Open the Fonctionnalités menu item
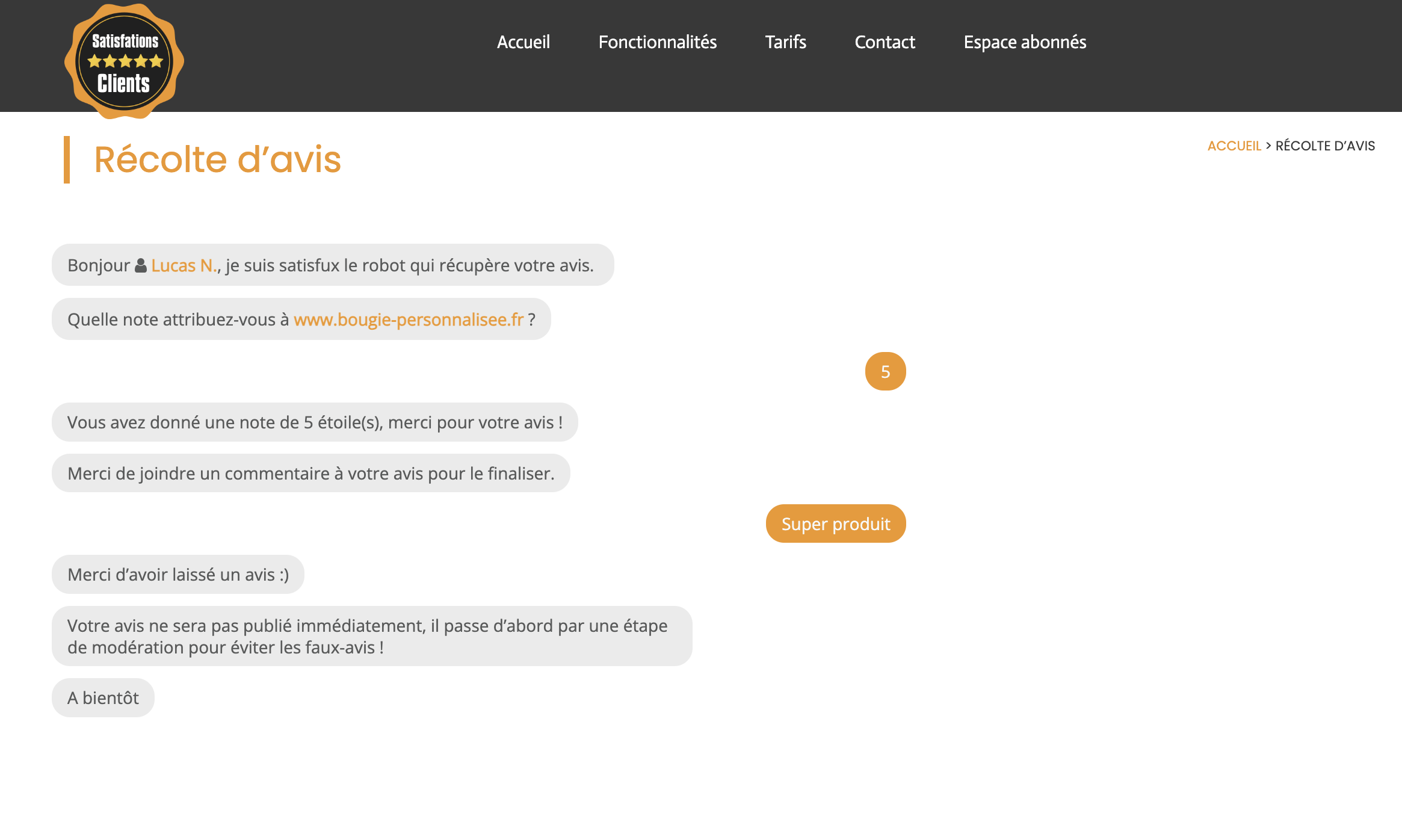 (x=657, y=42)
